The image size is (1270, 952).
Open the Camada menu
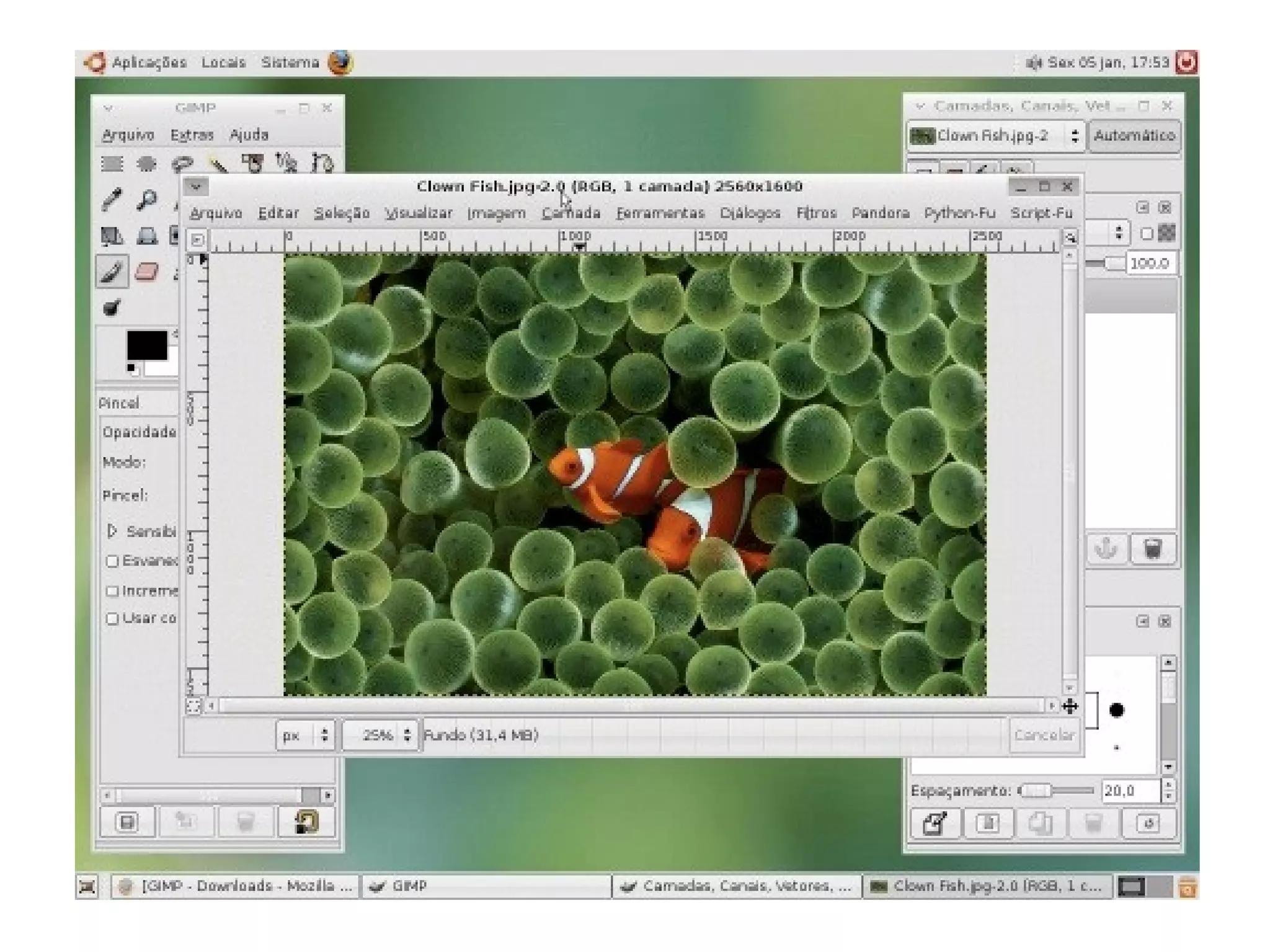coord(571,213)
